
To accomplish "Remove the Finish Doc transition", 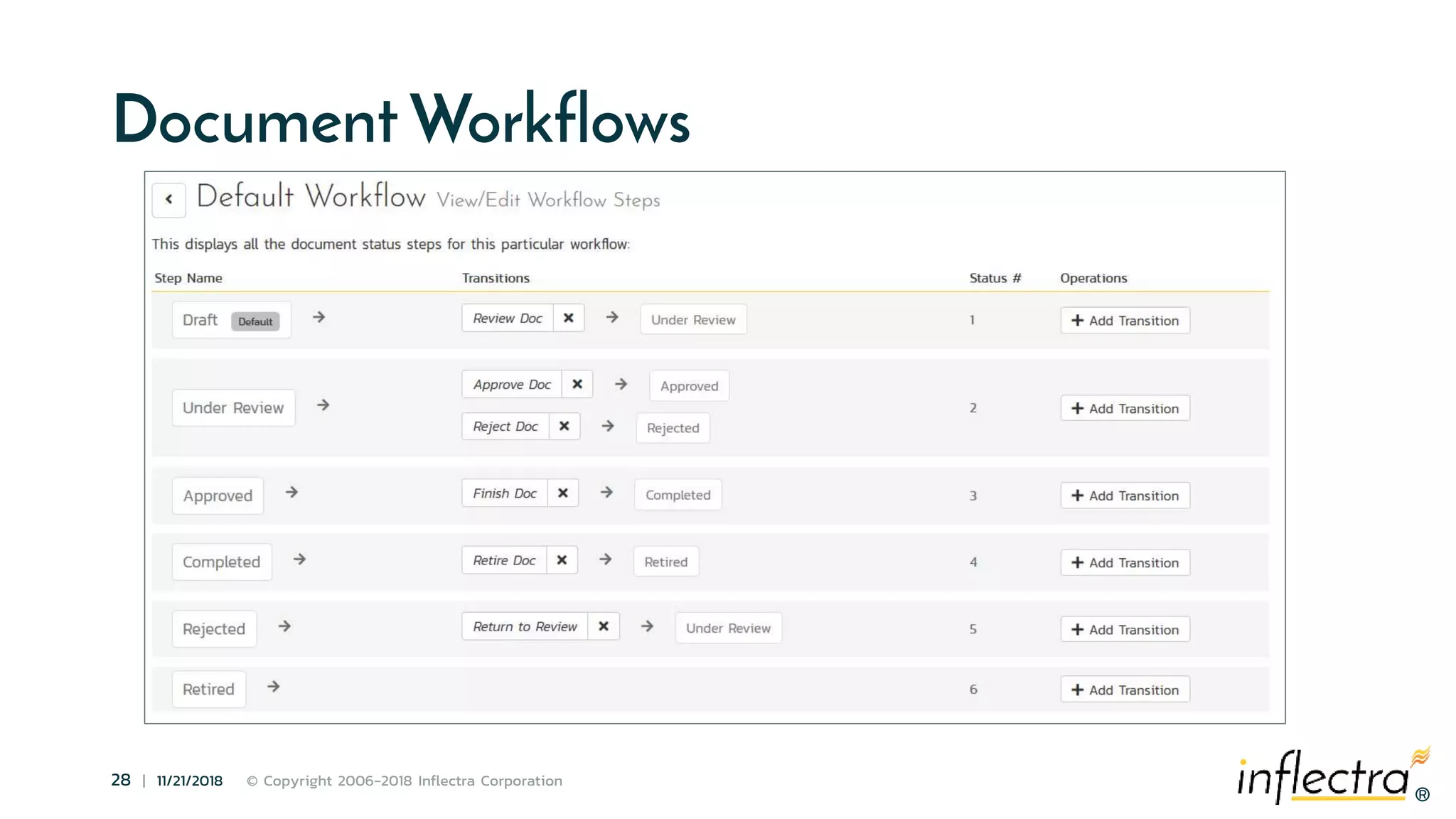I will coord(563,493).
